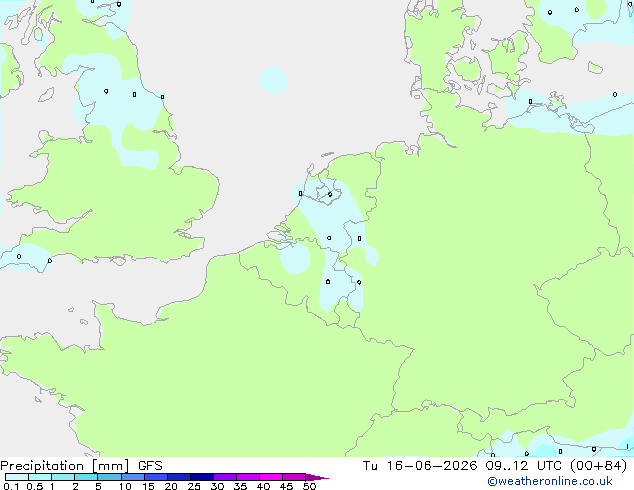Click the isolated round precipitation patch over the North Sea
Screen dimensions: 634x490
point(274,80)
